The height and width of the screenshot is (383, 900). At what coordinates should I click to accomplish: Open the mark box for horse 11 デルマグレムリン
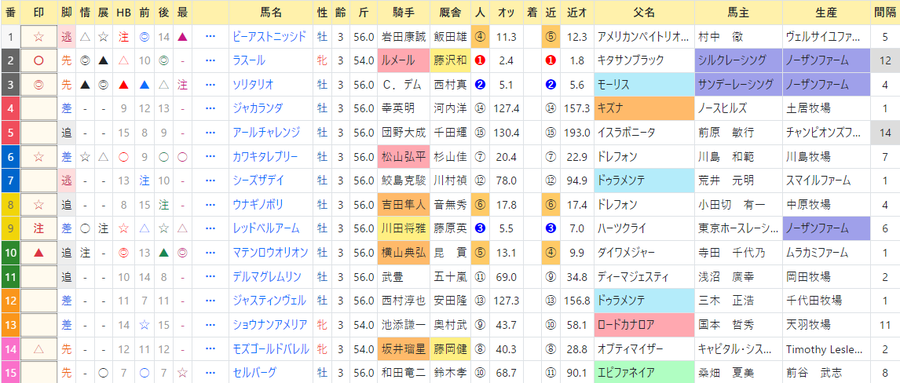[x=39, y=276]
